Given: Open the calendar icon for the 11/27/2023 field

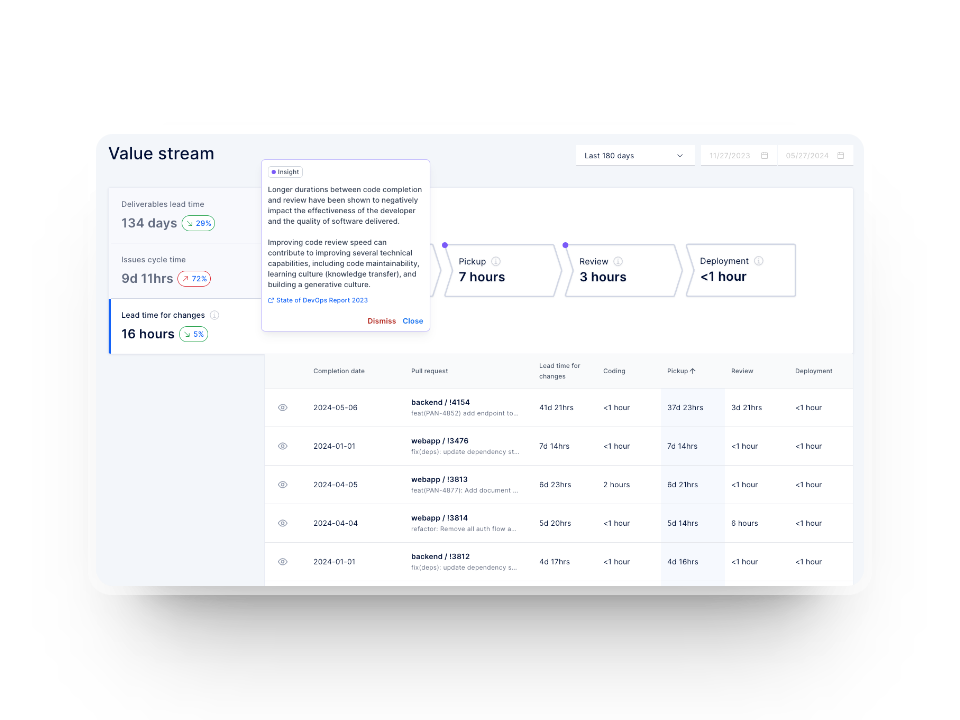Looking at the screenshot, I should tap(765, 153).
